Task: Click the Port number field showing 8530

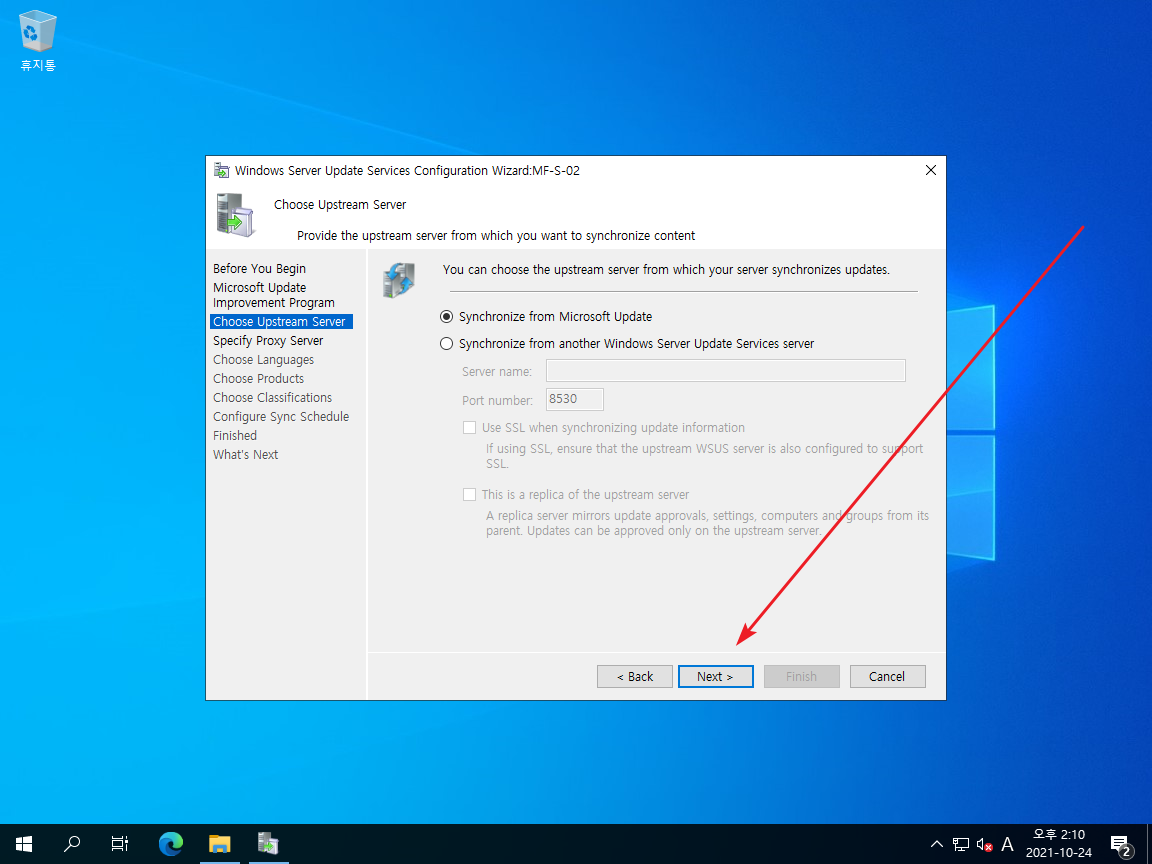Action: pyautogui.click(x=575, y=399)
